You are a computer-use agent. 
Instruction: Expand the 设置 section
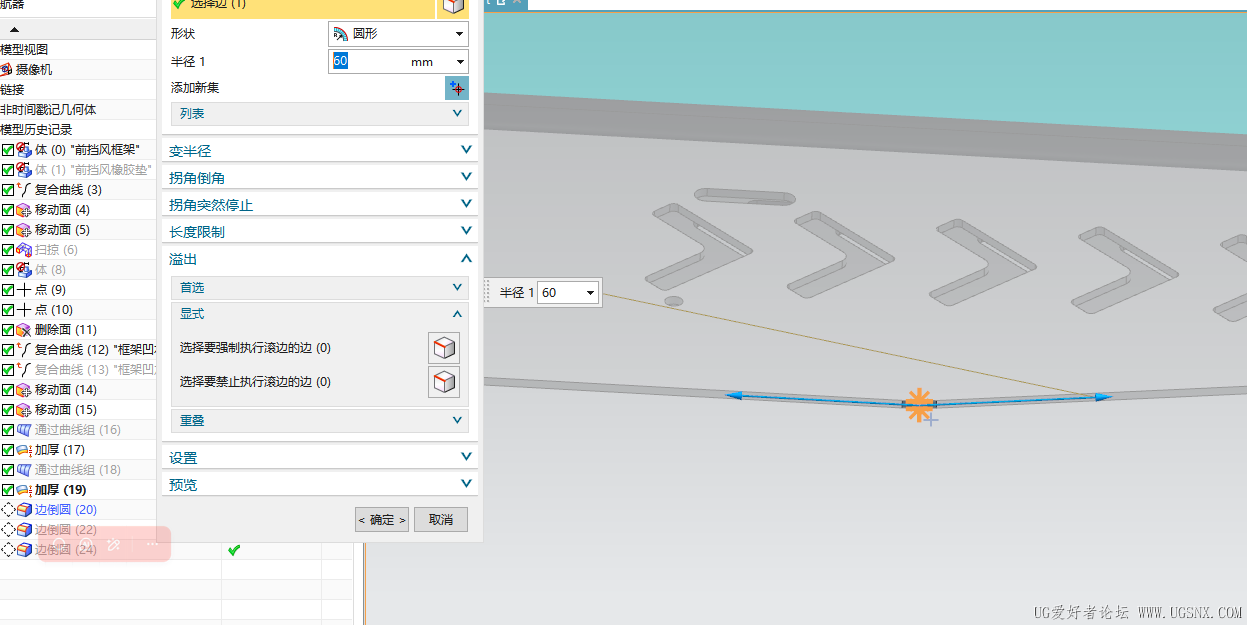319,458
